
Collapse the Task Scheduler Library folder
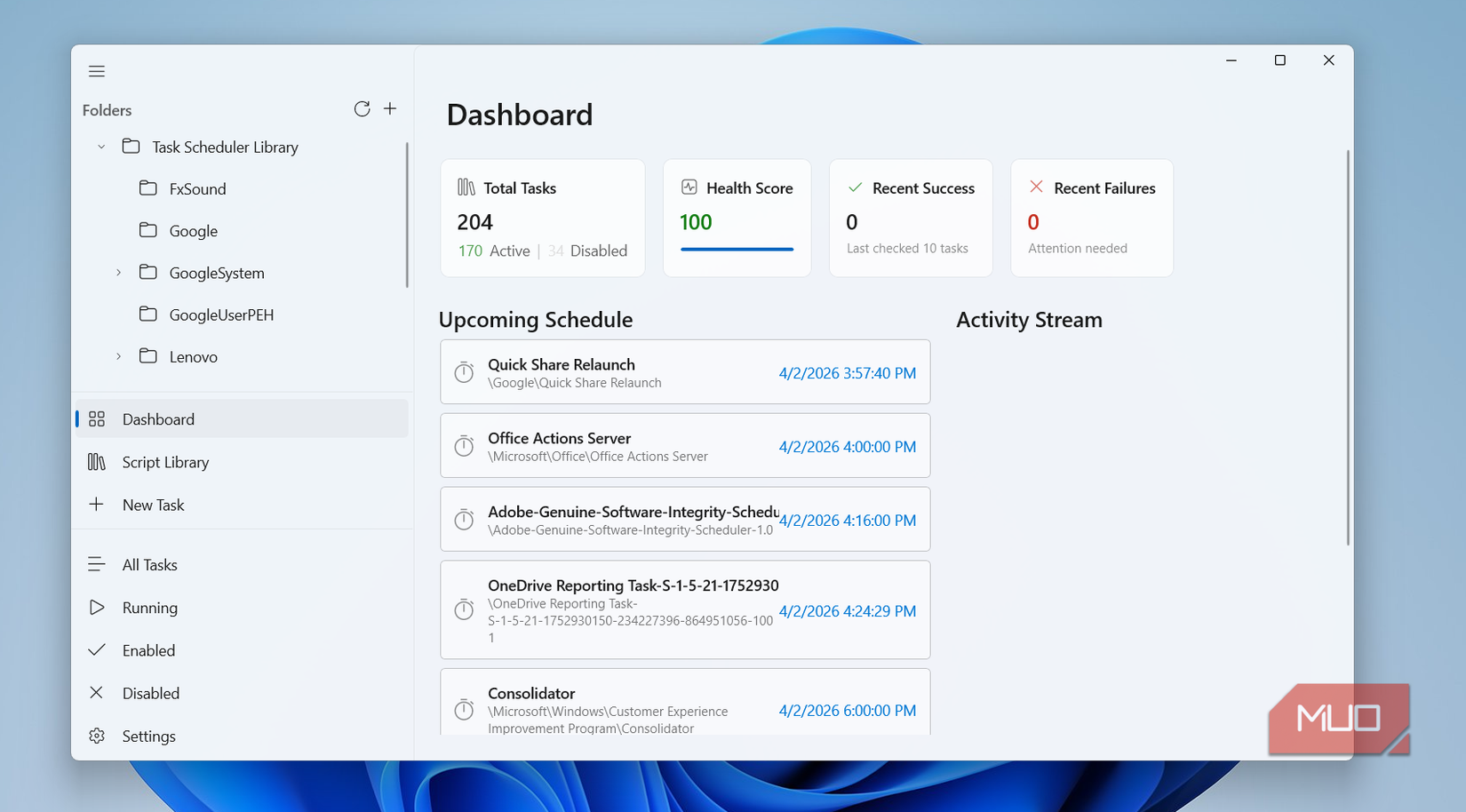[100, 147]
